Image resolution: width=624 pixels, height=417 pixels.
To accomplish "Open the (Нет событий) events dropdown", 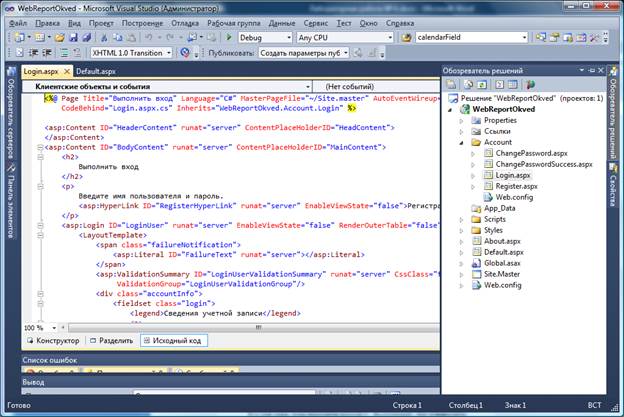I will point(376,86).
